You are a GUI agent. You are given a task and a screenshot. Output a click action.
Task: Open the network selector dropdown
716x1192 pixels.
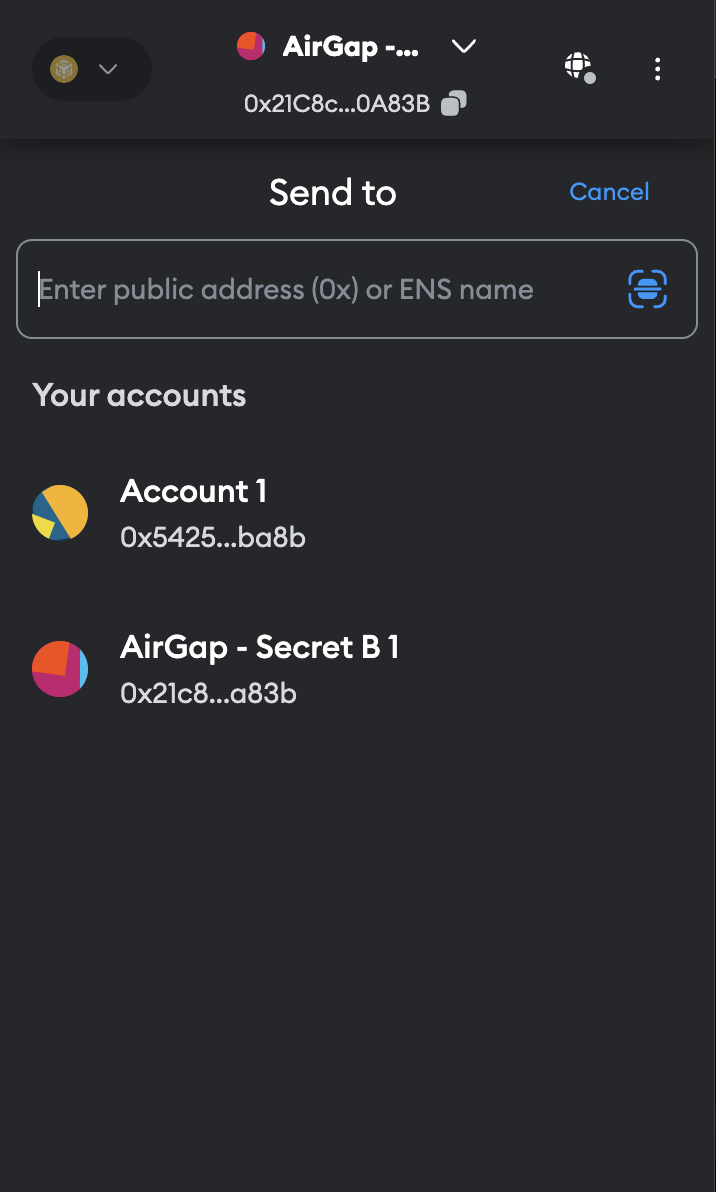pos(92,69)
